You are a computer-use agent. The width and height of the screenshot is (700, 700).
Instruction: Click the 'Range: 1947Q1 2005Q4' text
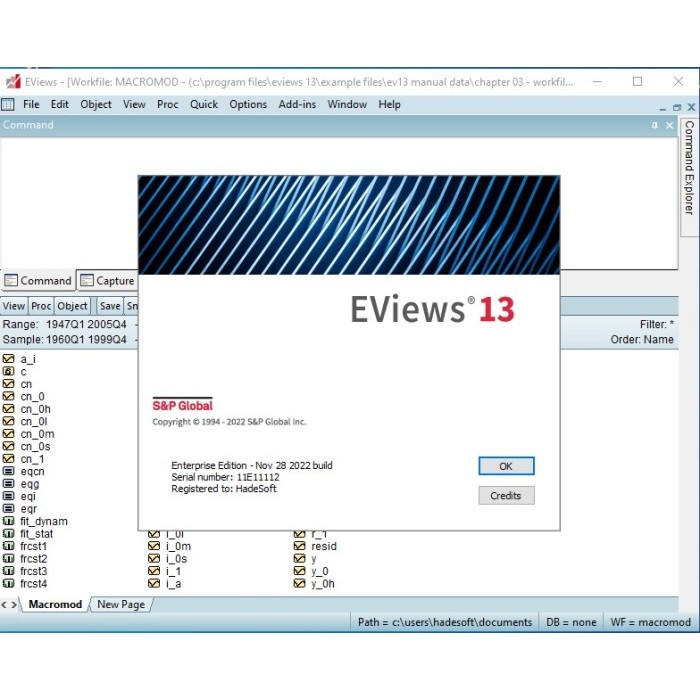pos(65,325)
